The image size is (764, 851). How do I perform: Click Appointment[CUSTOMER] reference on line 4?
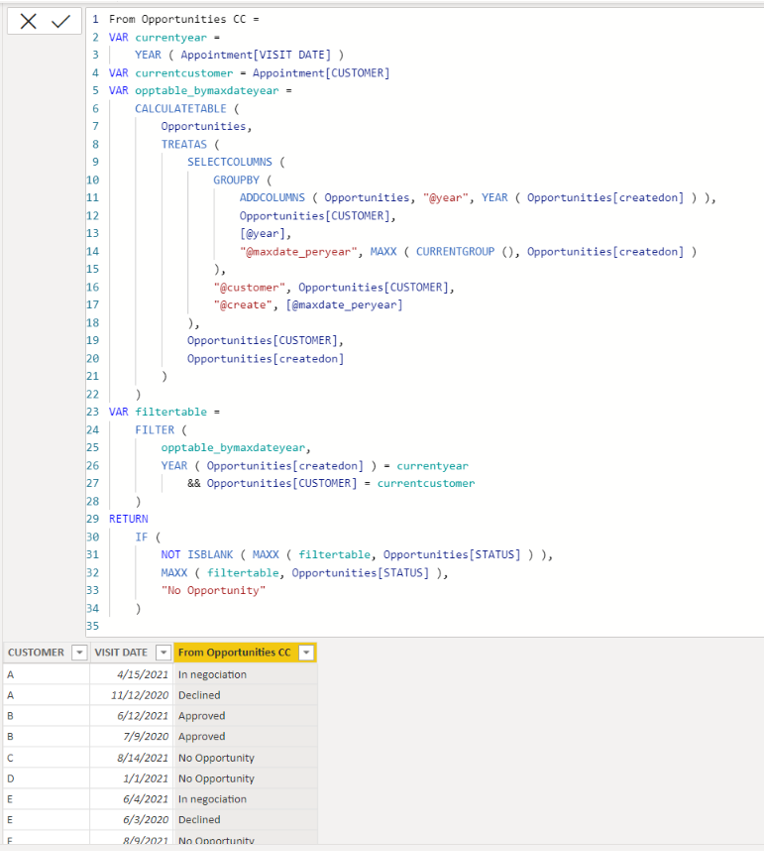(x=321, y=73)
